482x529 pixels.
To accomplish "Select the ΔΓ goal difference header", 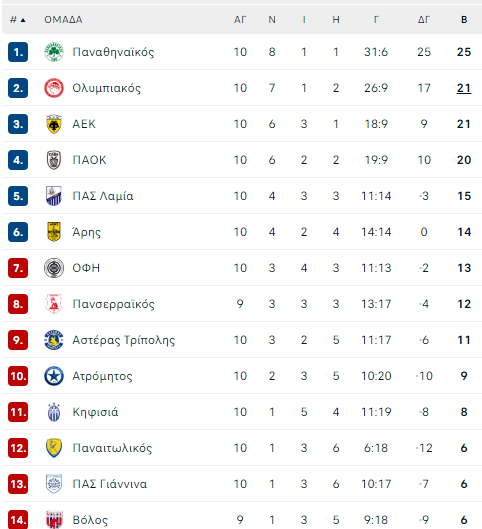I will [x=424, y=20].
